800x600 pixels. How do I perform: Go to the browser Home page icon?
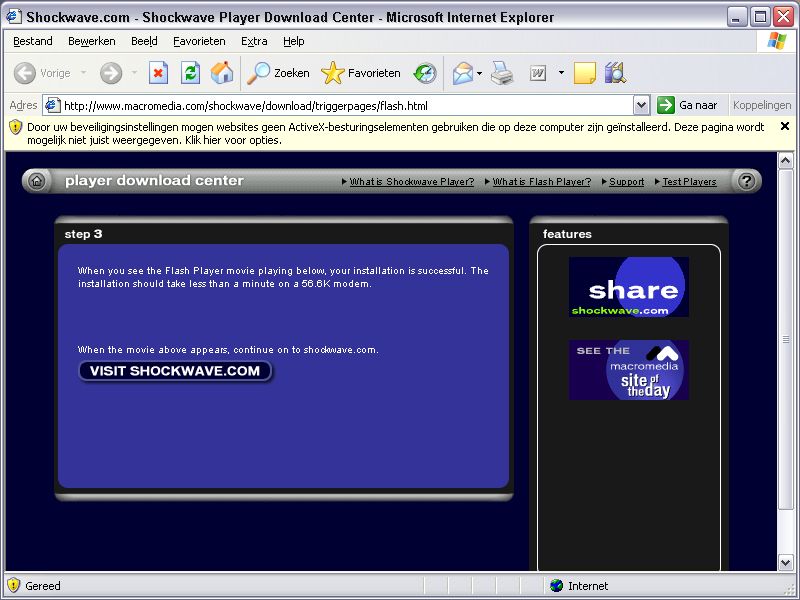pos(222,73)
